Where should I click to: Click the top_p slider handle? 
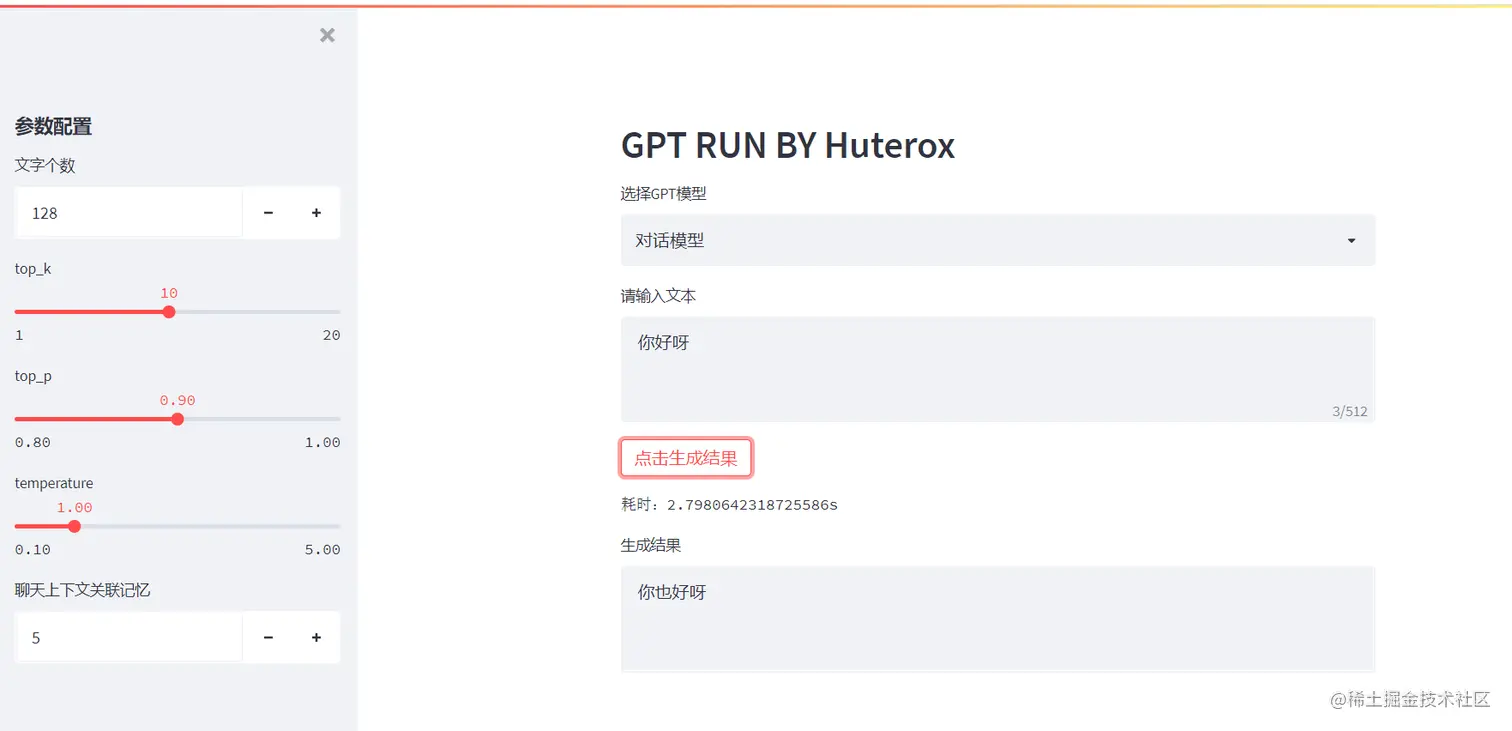coord(177,419)
